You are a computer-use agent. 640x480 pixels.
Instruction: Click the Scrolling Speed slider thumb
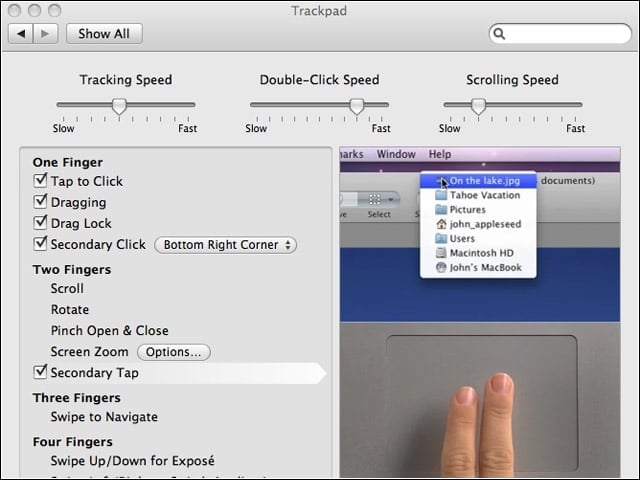point(478,106)
